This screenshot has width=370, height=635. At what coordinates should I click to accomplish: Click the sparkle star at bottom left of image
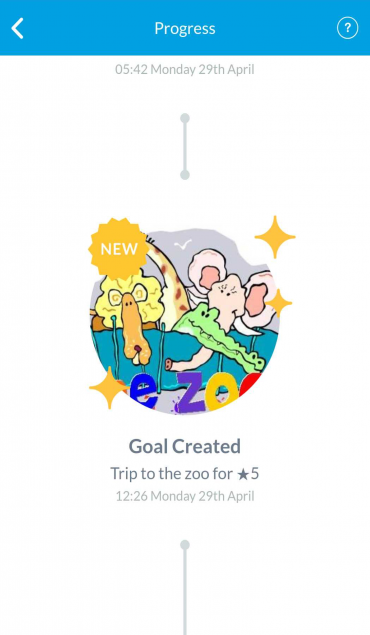click(108, 388)
